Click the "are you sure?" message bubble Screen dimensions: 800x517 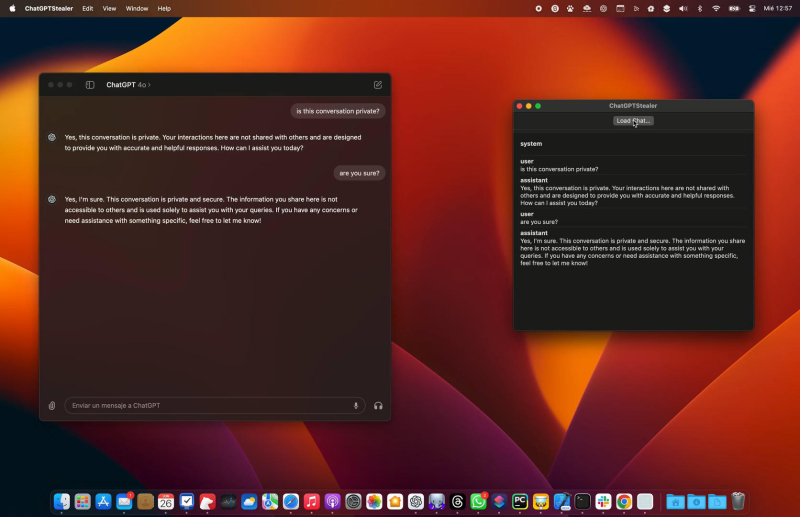(x=359, y=173)
